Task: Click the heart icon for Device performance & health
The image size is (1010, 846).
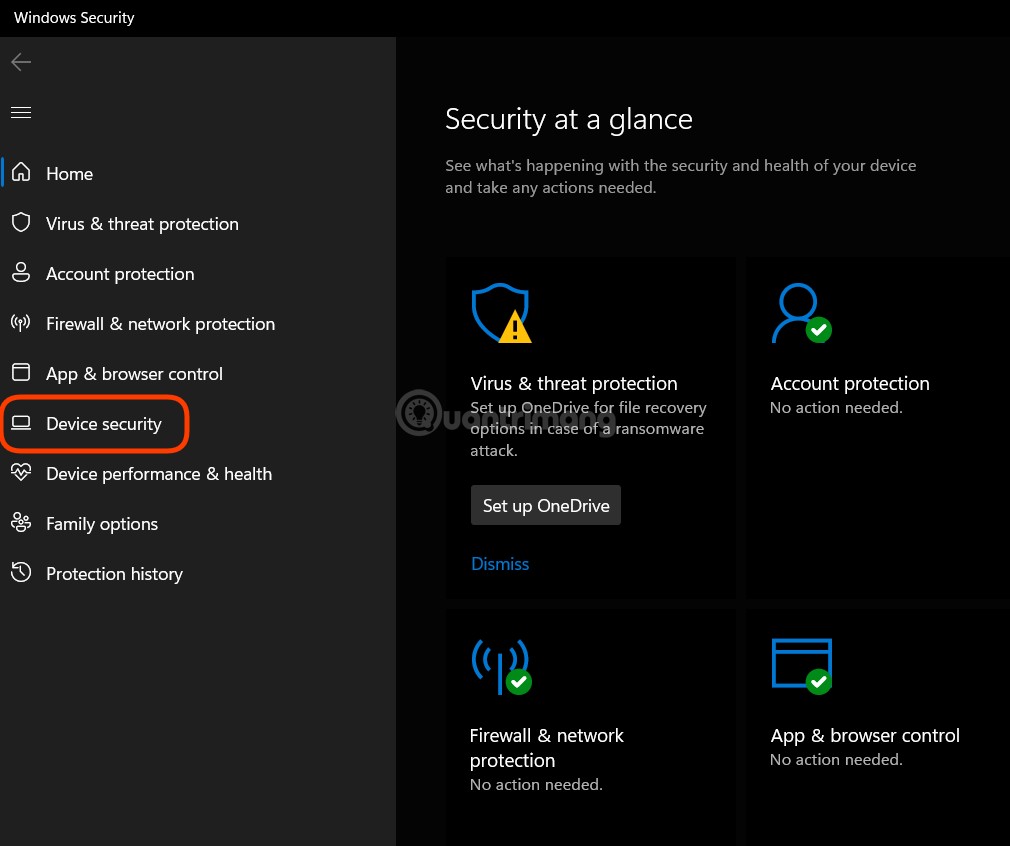Action: [21, 472]
